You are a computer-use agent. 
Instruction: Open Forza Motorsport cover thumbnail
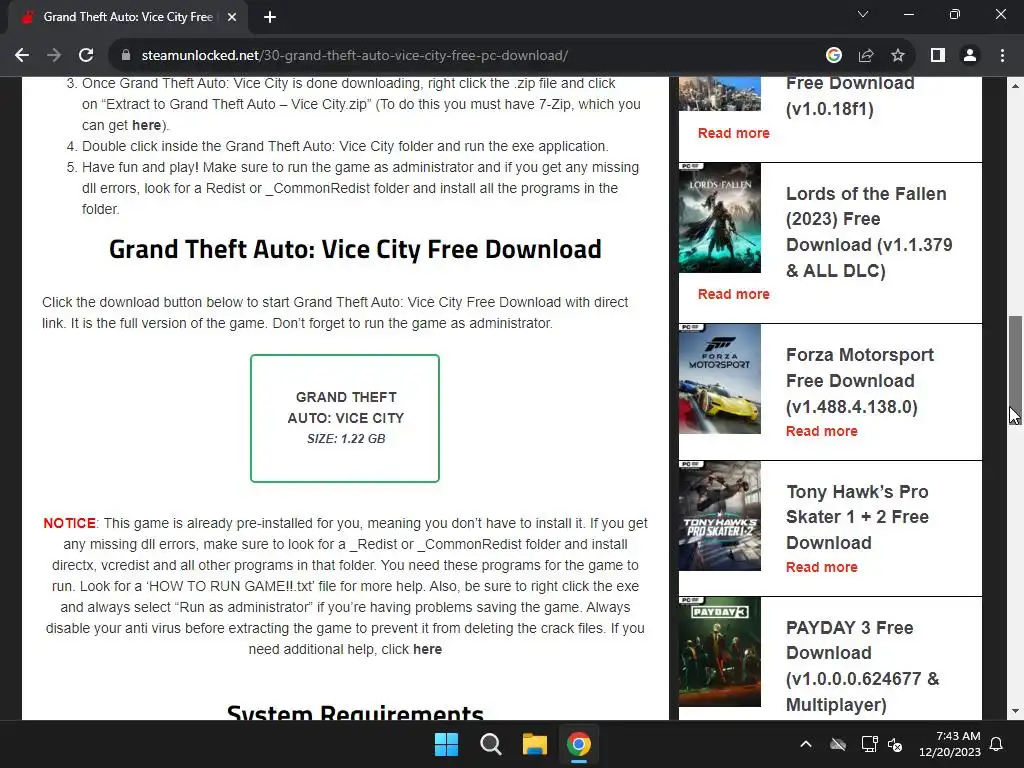point(720,379)
